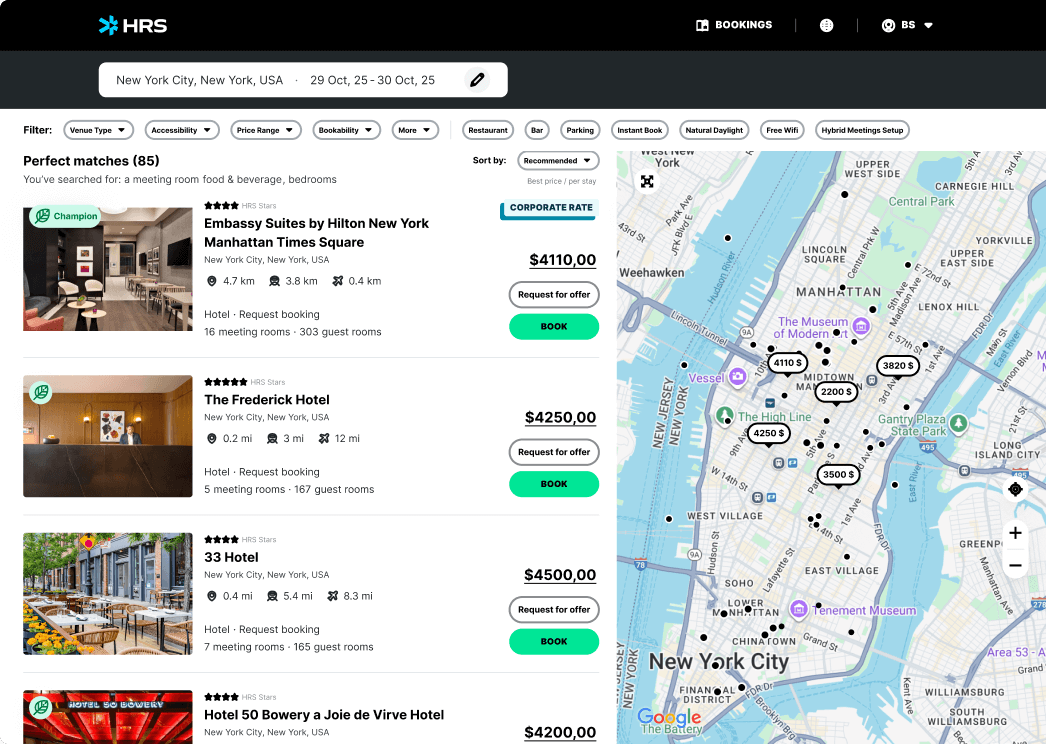Click location pin icon showing 4.7 km
This screenshot has width=1046, height=744.
[x=211, y=281]
